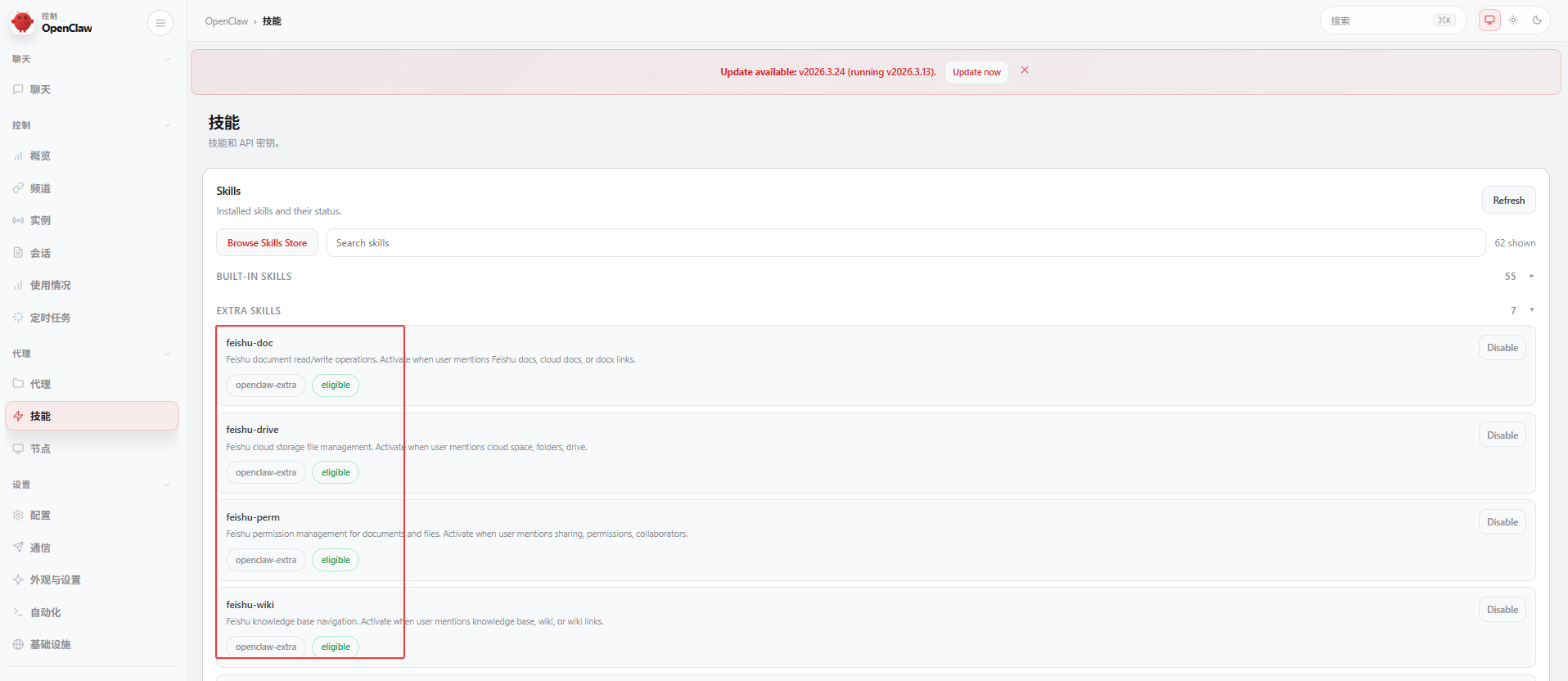Click the top 搜索 search box
This screenshot has width=1568, height=681.
point(1393,20)
